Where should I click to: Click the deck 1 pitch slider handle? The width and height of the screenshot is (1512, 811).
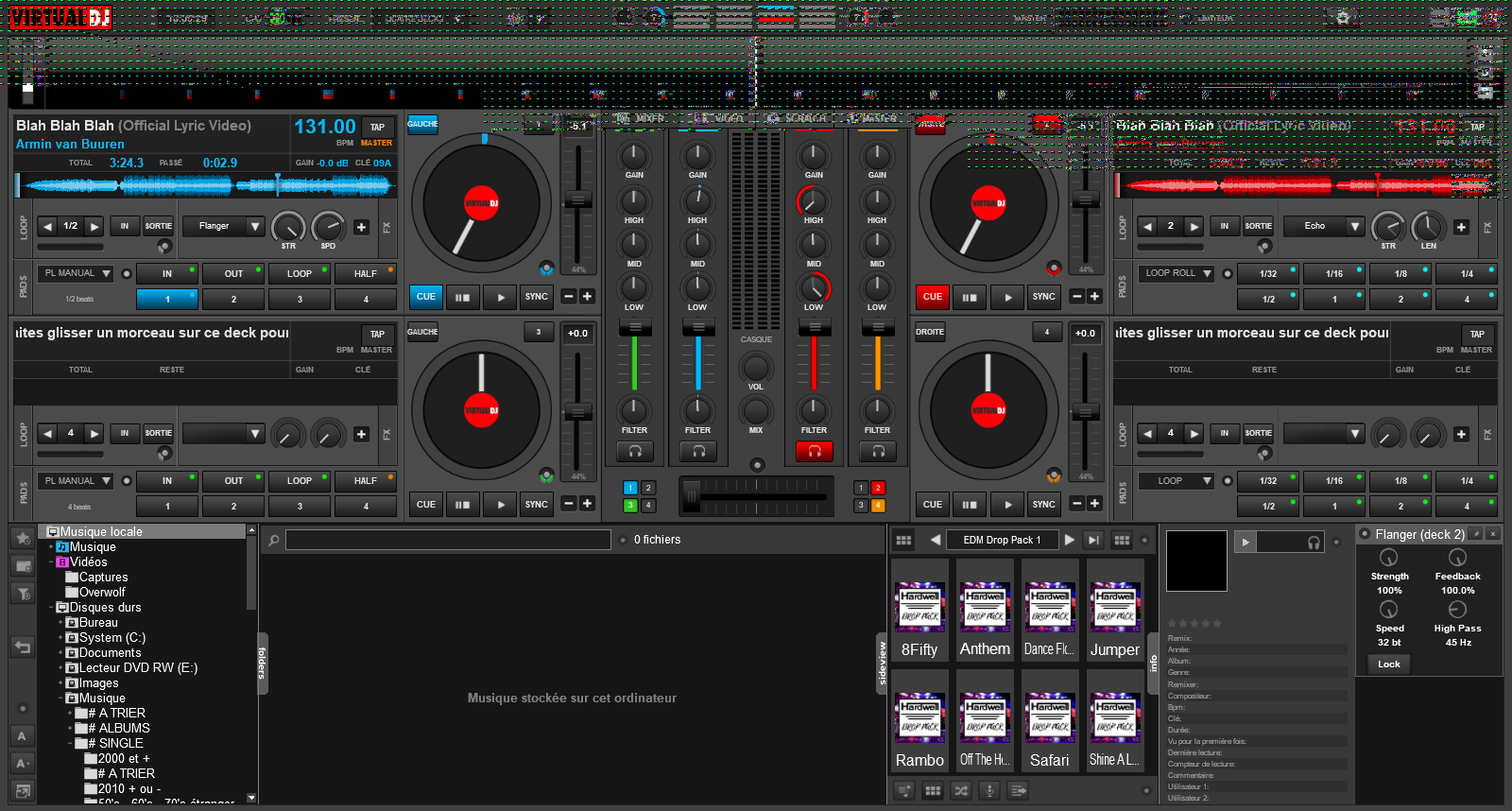click(576, 199)
